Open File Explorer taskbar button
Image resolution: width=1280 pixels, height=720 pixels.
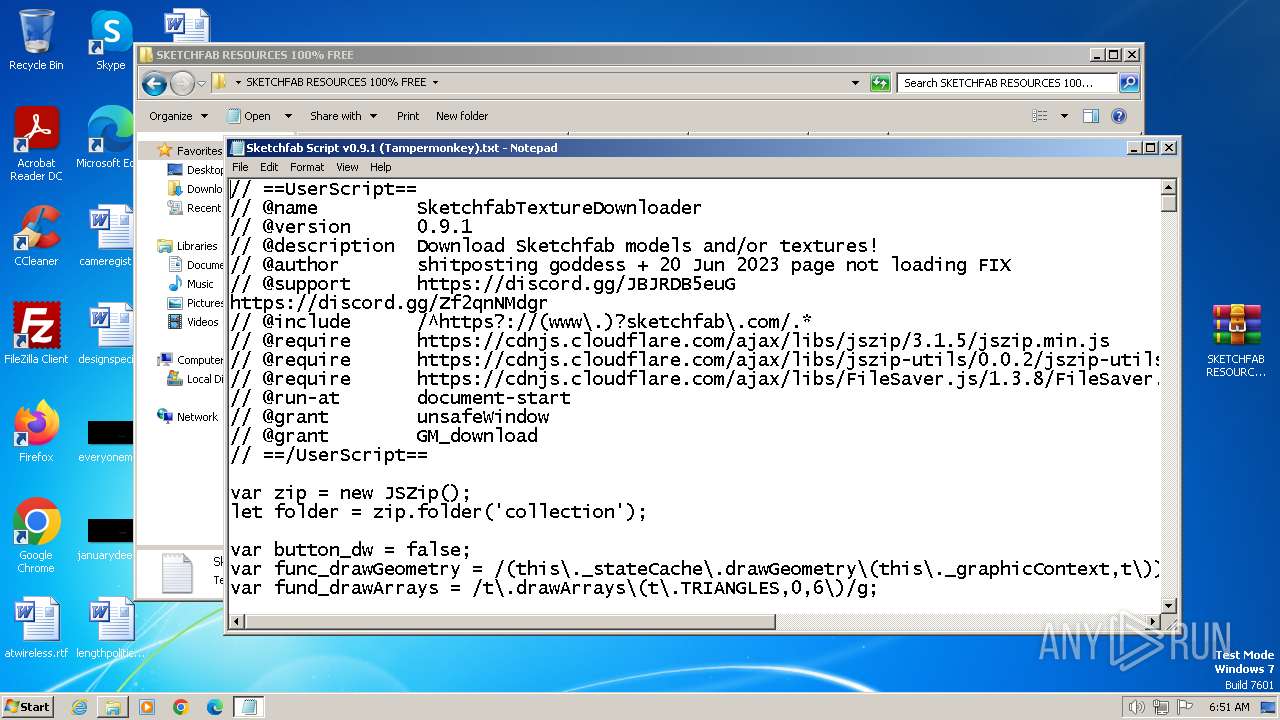click(x=113, y=707)
